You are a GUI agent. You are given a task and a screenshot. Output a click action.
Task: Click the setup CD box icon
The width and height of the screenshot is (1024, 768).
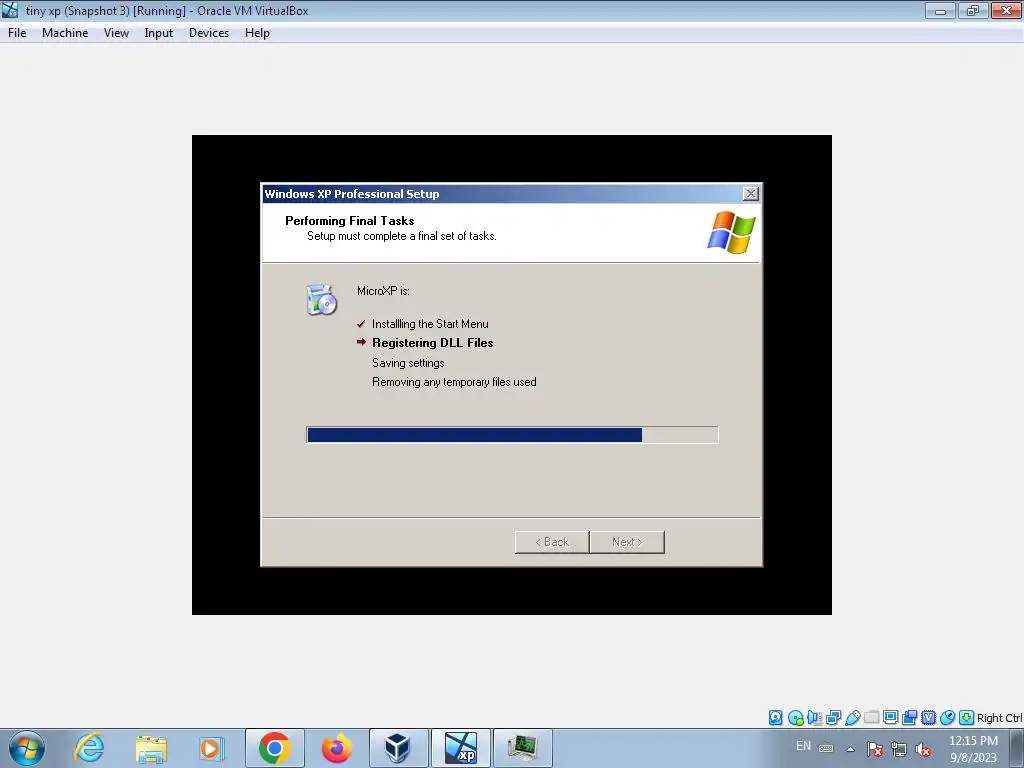point(321,300)
